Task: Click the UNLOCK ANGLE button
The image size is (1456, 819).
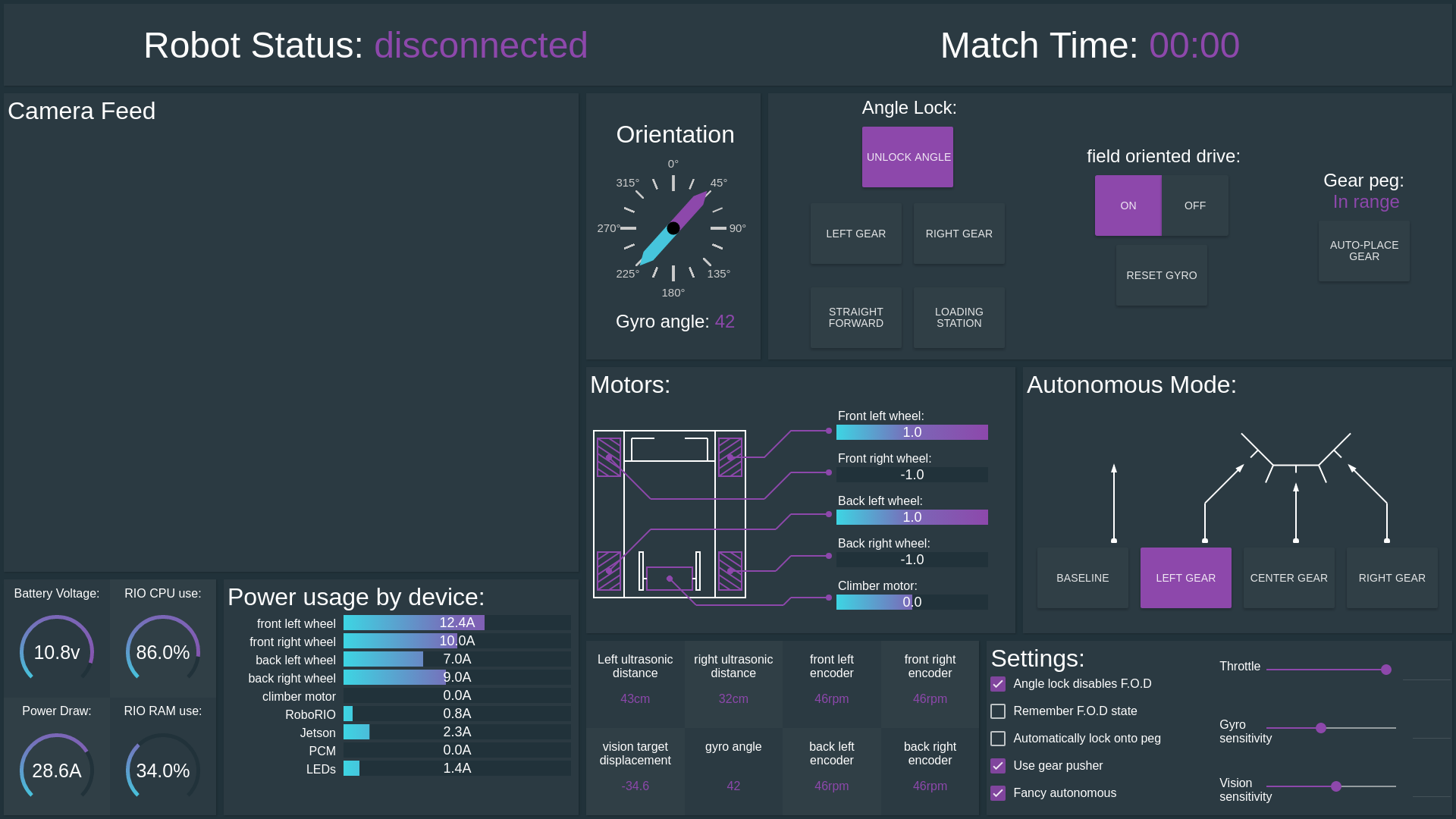Action: point(908,156)
